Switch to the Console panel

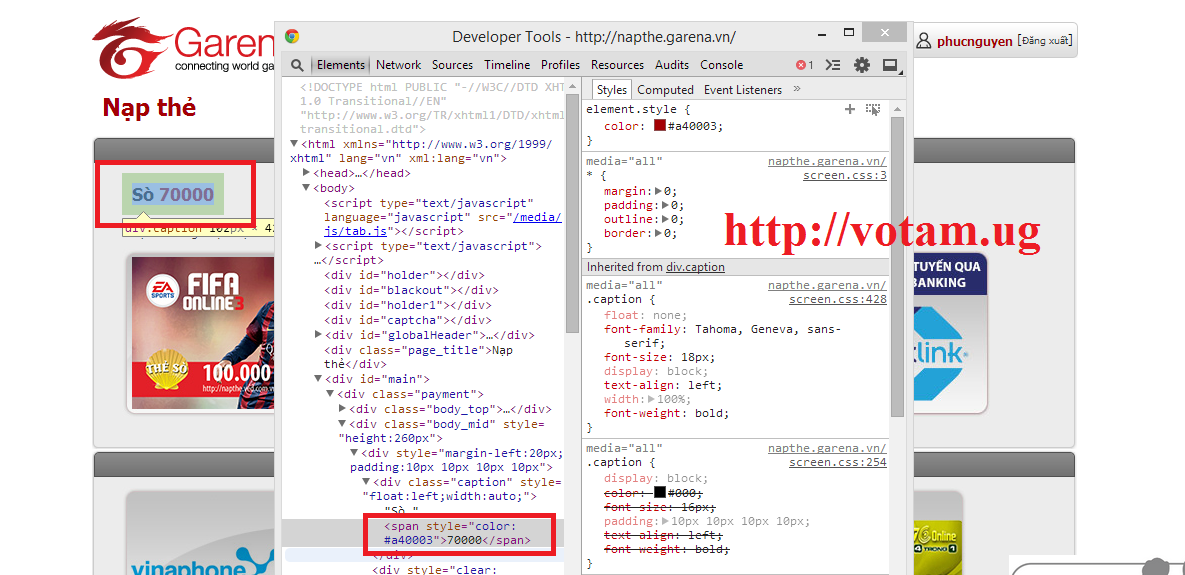(722, 65)
